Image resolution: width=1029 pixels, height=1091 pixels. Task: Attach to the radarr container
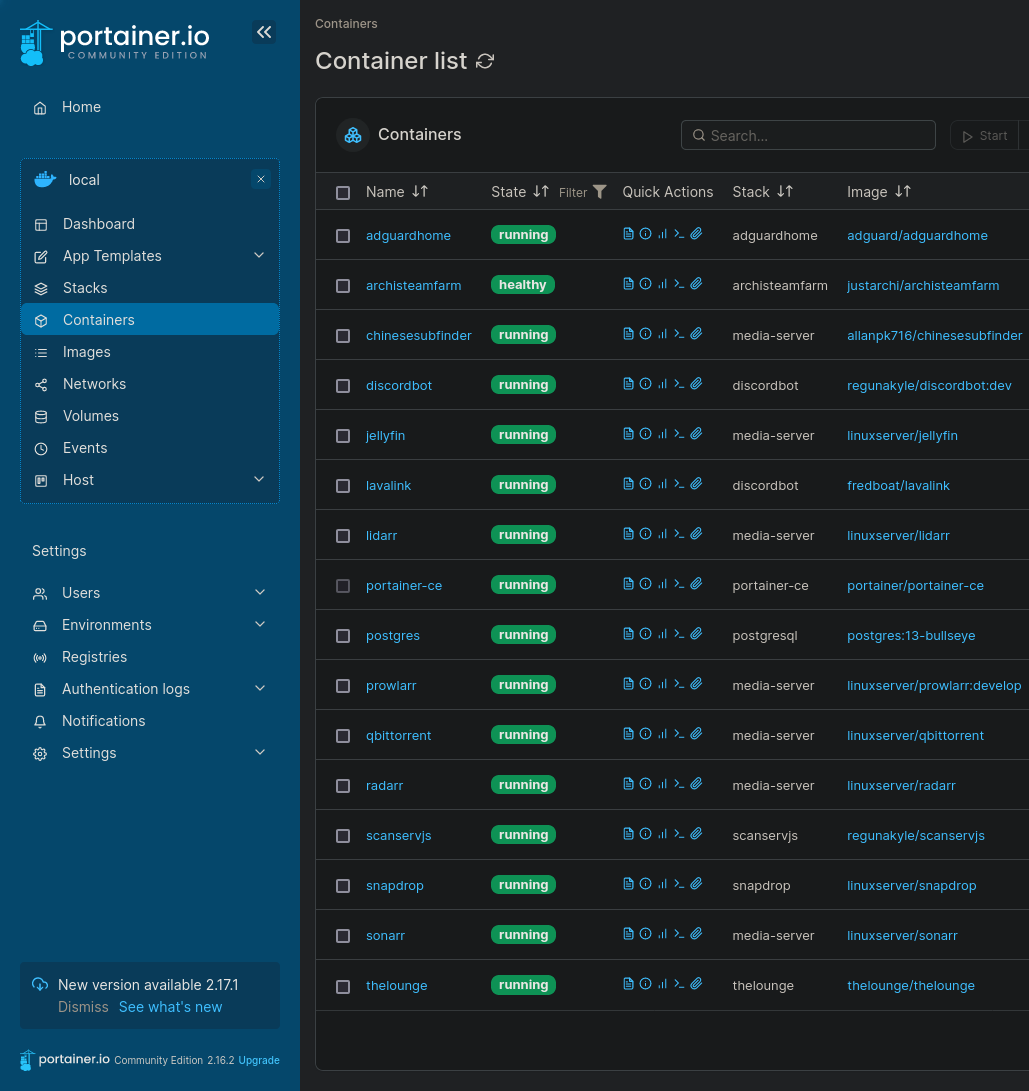pyautogui.click(x=696, y=783)
